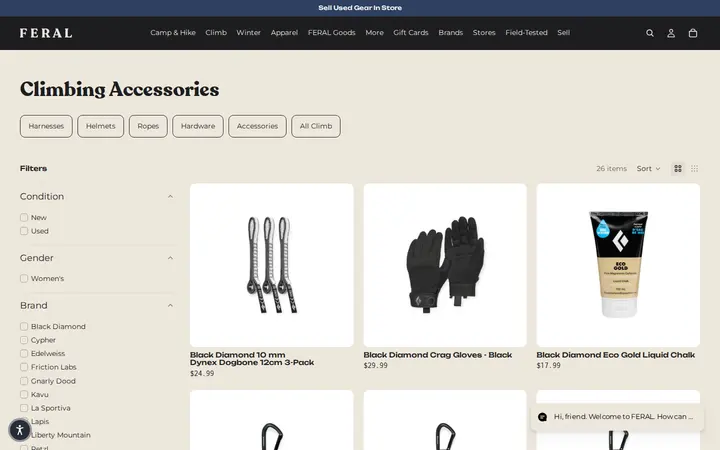Collapse the Condition filter section
The image size is (720, 450).
point(170,197)
